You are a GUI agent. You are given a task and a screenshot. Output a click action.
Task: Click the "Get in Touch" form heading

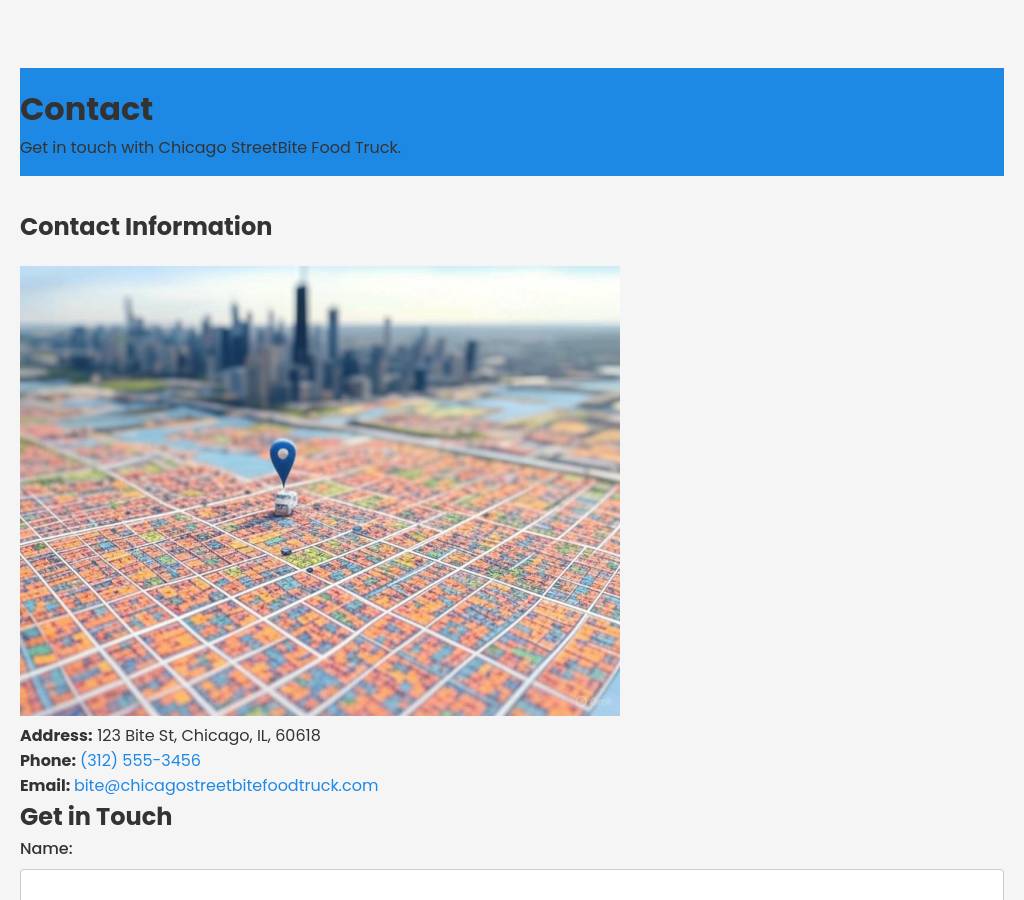pyautogui.click(x=96, y=816)
